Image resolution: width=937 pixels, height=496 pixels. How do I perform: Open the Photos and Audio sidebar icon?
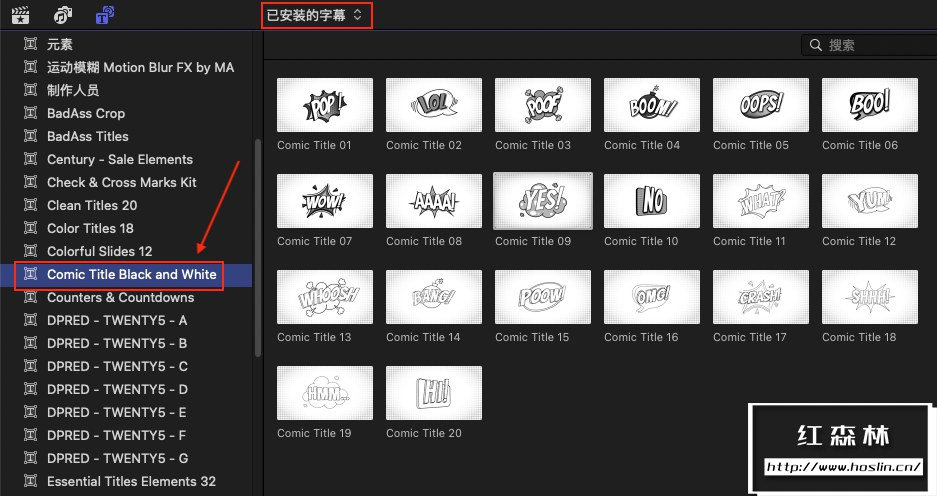click(x=63, y=15)
